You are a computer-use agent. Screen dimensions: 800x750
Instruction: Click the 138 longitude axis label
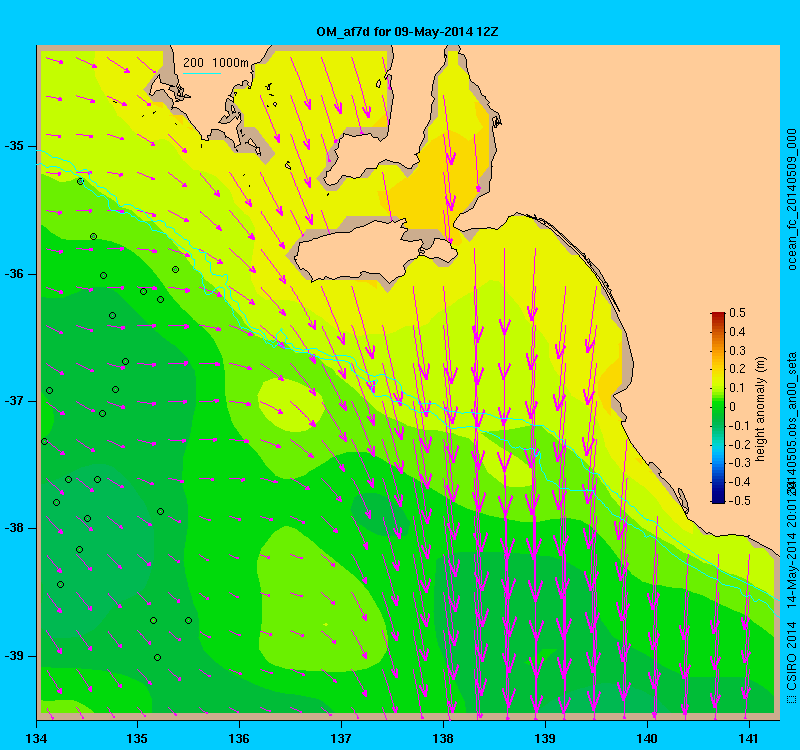click(x=443, y=739)
